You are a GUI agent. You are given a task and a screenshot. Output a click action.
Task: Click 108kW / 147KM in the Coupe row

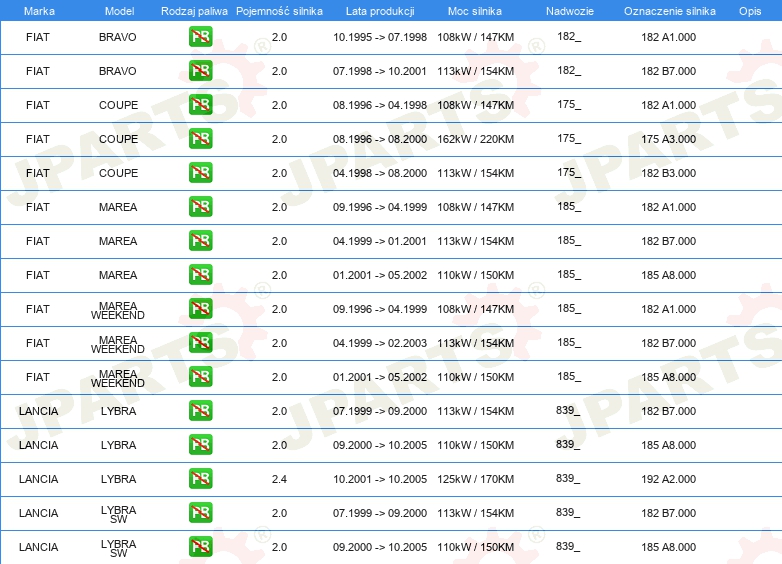[x=475, y=105]
